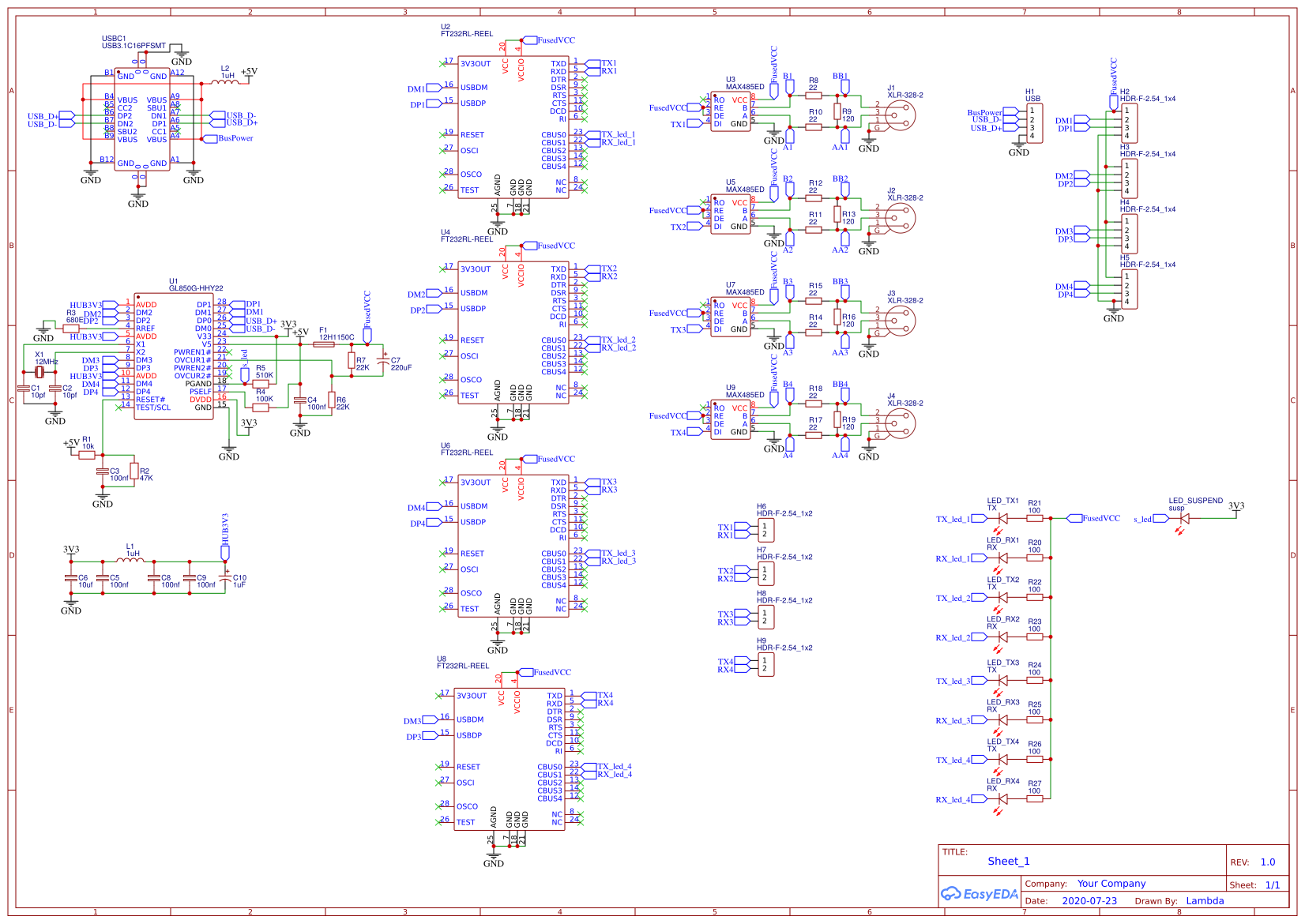This screenshot has height=924, width=1305.
Task: Select the TITLE label Sheet_1 text
Action: [1009, 862]
